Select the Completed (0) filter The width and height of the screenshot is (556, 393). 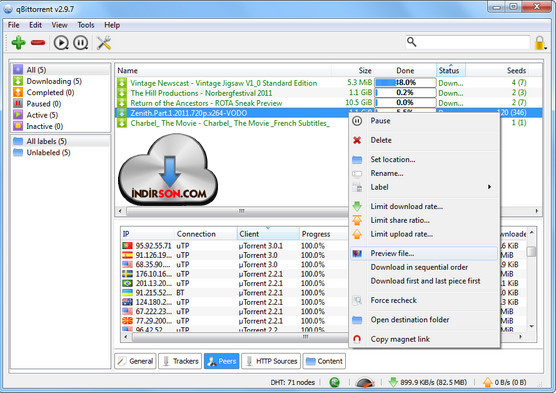click(60, 93)
